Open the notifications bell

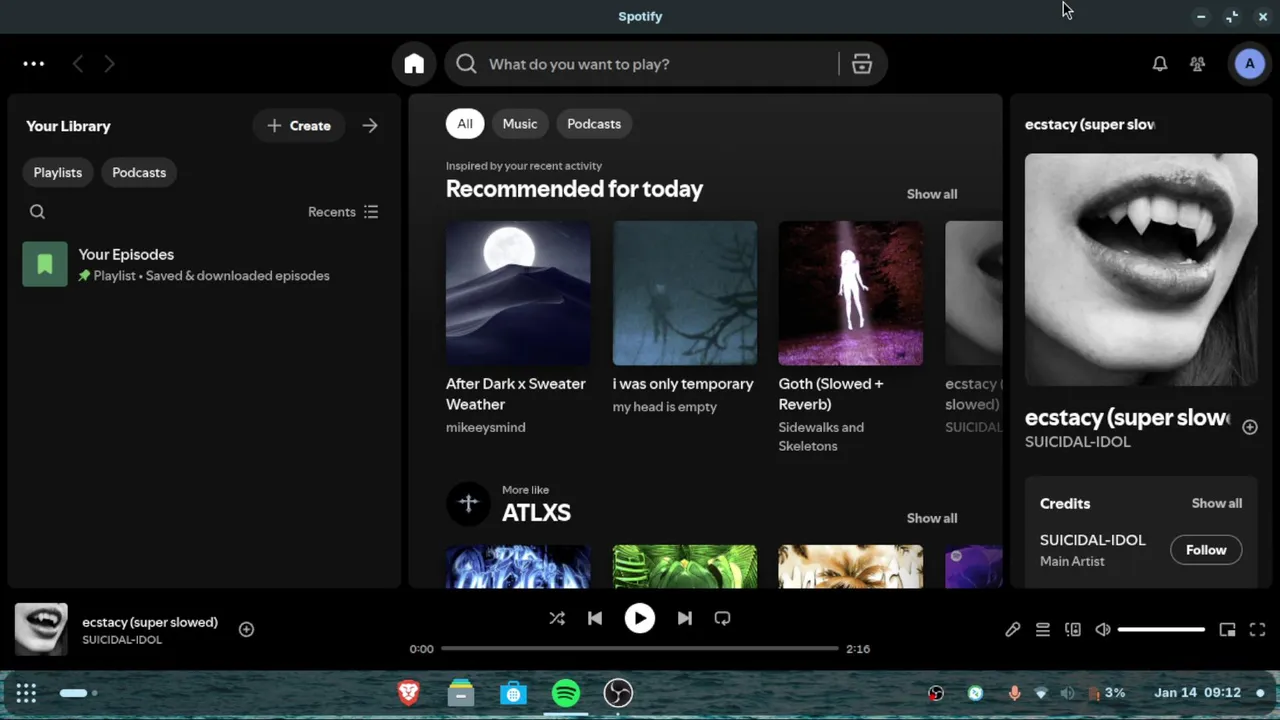[1160, 64]
